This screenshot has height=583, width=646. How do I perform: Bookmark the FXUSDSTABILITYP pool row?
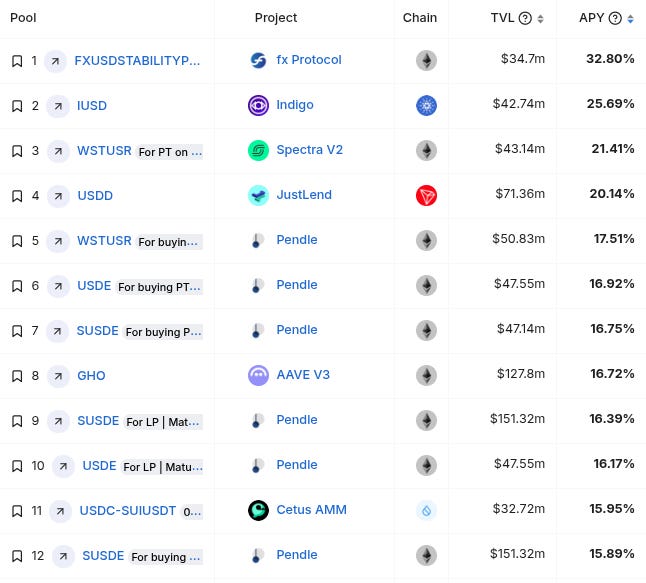coord(17,61)
